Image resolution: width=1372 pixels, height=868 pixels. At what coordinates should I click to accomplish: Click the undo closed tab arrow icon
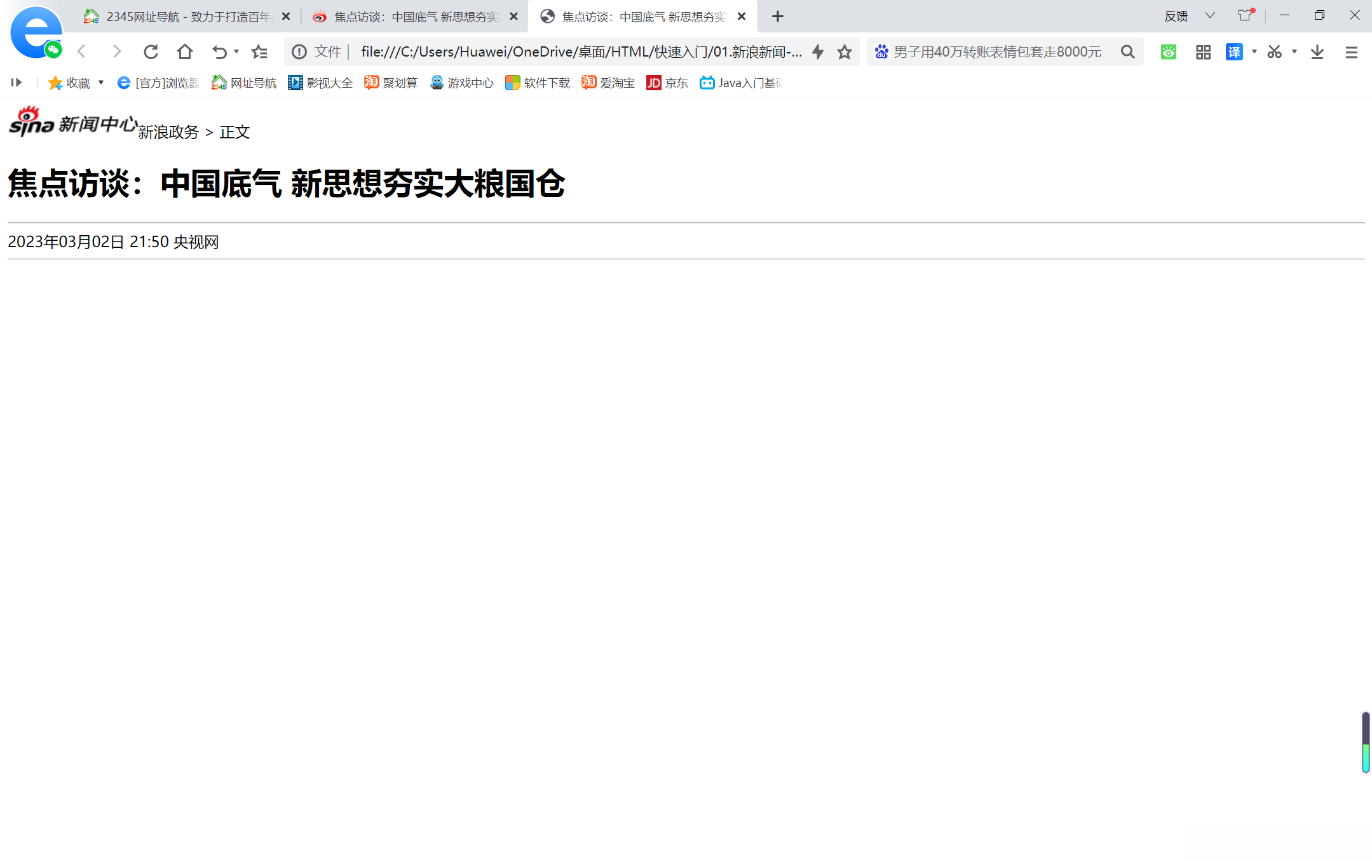coord(219,51)
